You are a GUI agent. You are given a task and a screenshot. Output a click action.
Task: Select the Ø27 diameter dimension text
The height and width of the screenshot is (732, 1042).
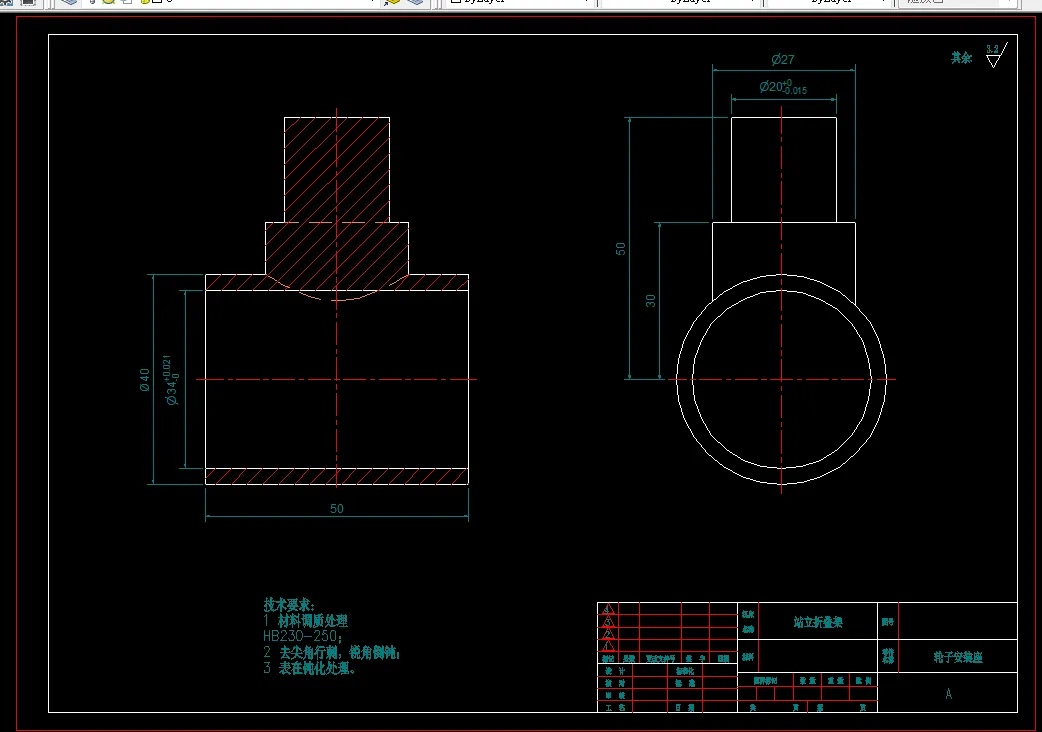[x=783, y=60]
